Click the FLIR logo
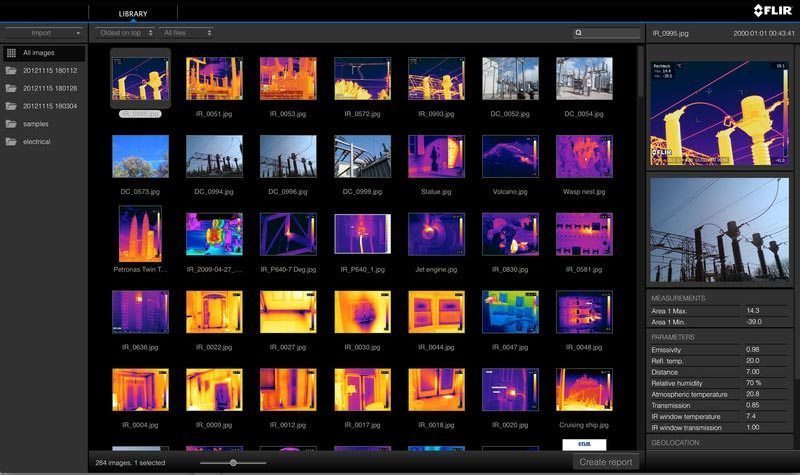This screenshot has height=475, width=800. click(773, 11)
